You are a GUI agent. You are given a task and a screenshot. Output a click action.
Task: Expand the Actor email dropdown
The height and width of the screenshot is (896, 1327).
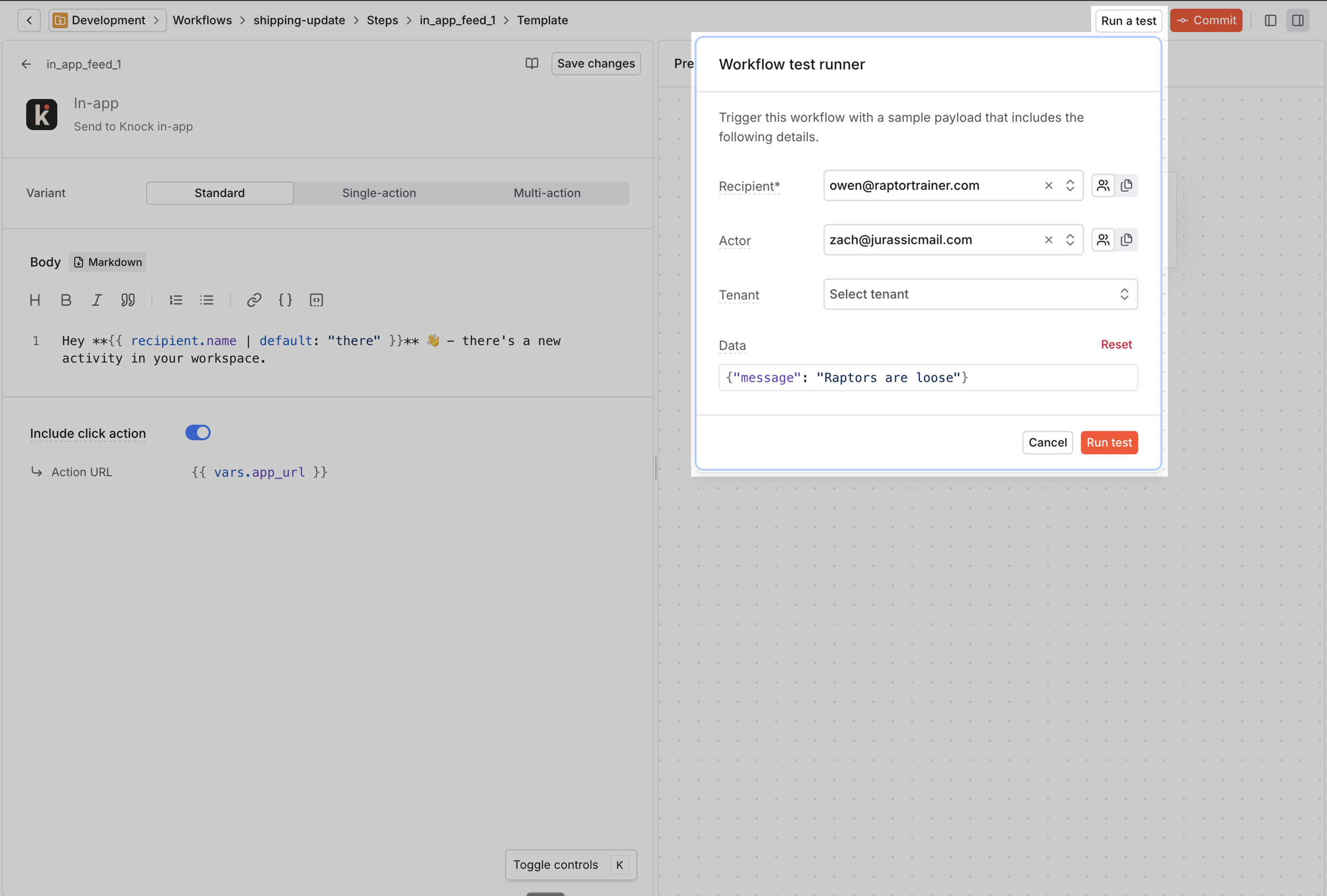(x=1069, y=240)
